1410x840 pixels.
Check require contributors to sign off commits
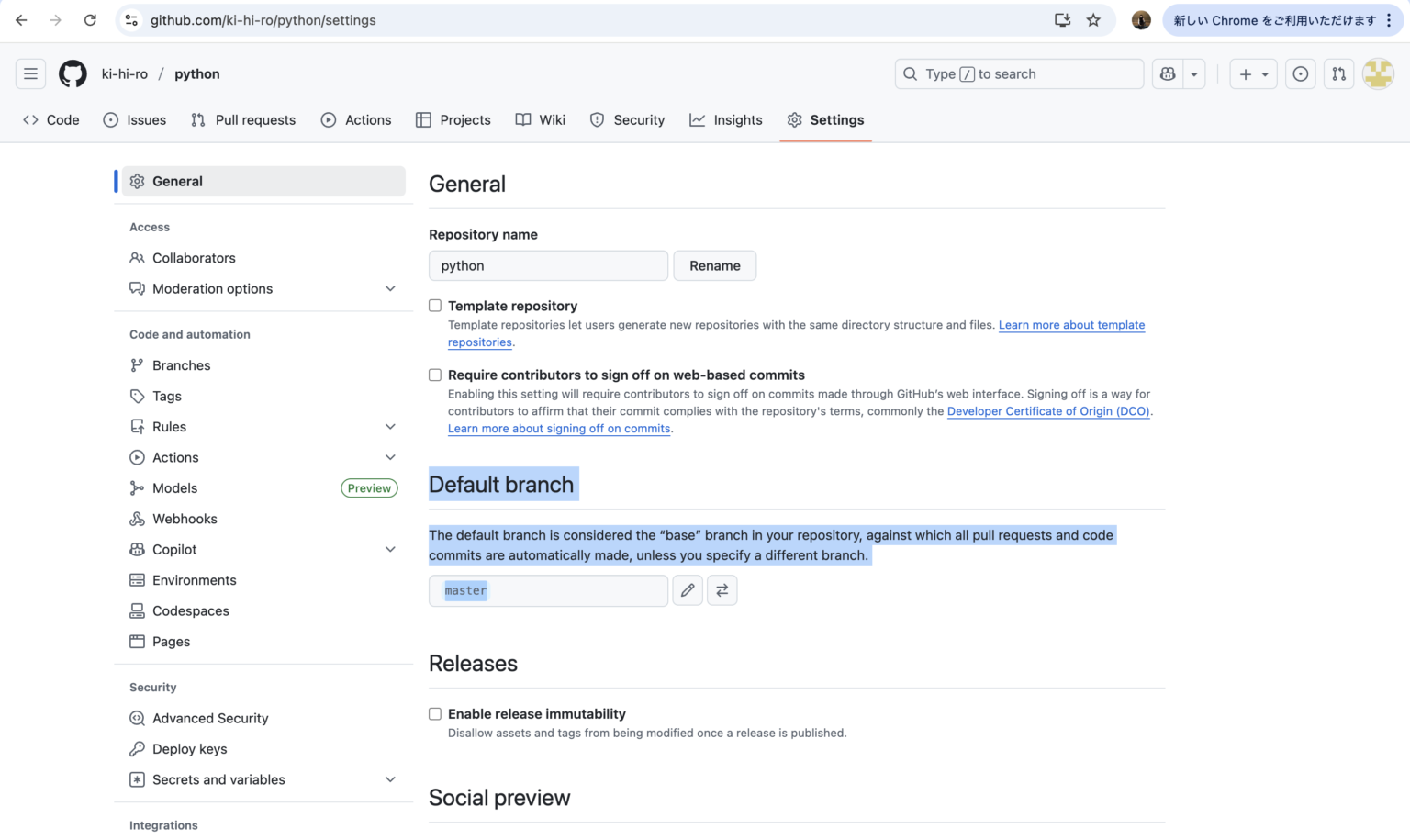434,375
